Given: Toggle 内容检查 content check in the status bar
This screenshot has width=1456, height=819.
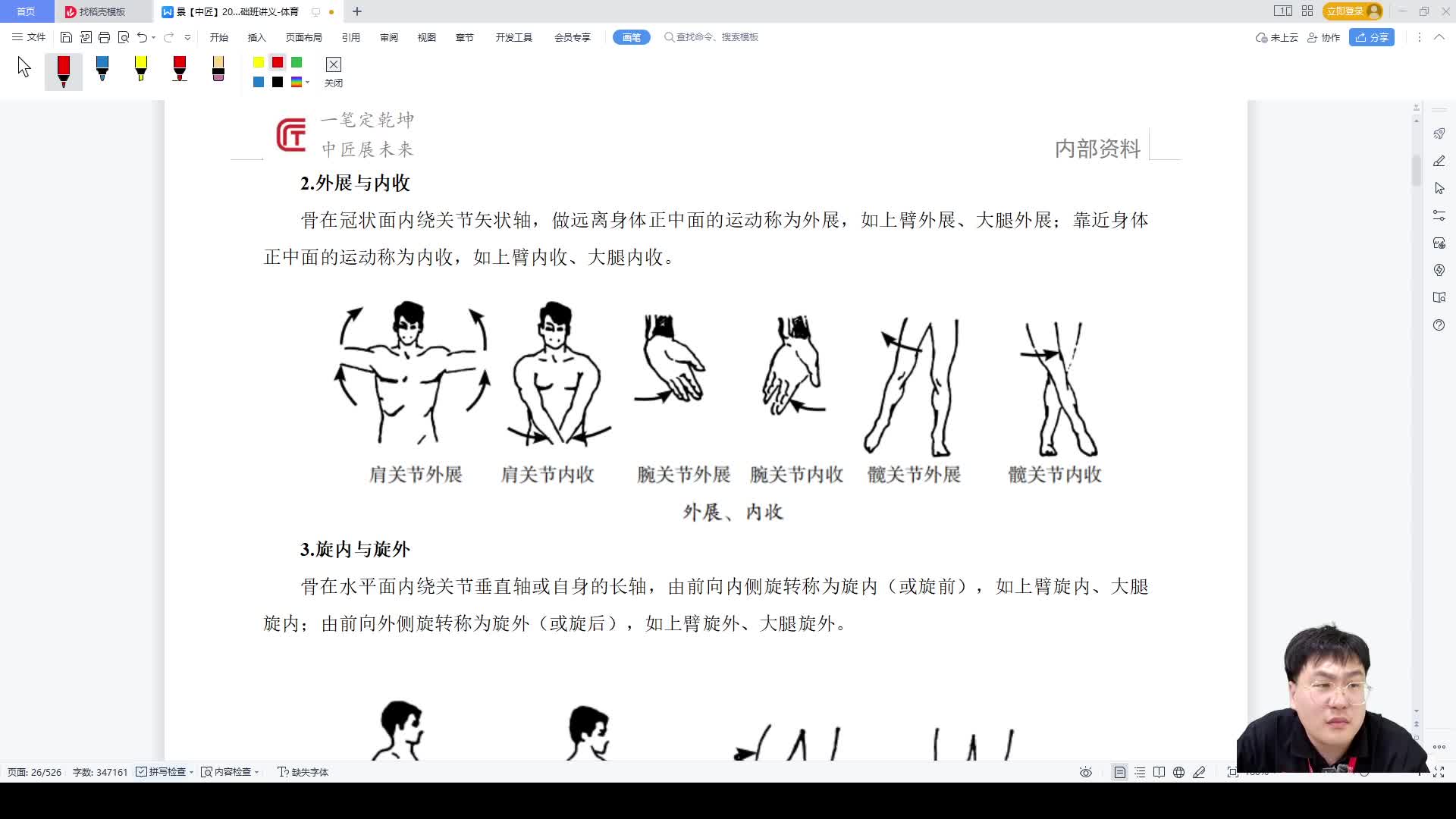Looking at the screenshot, I should (x=229, y=771).
